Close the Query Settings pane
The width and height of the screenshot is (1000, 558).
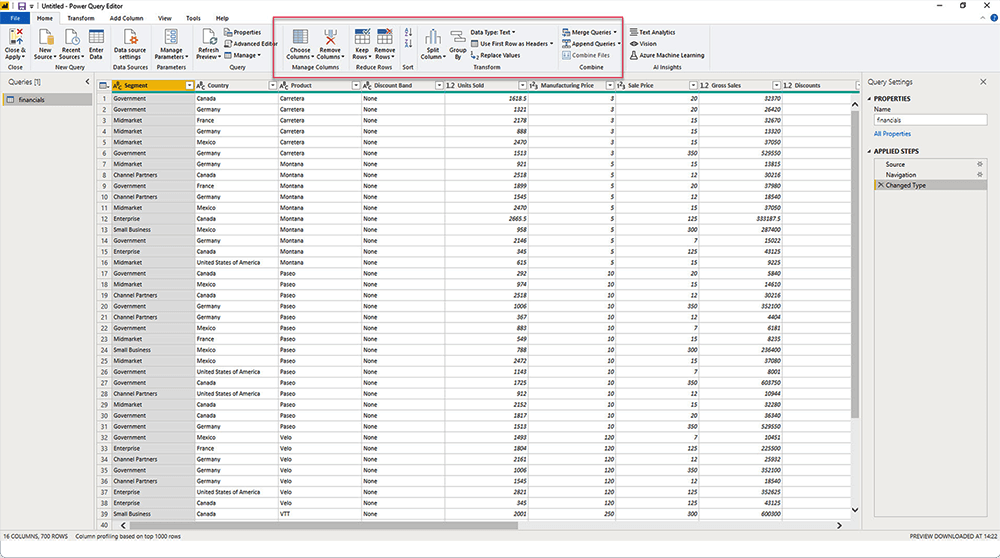tap(983, 82)
